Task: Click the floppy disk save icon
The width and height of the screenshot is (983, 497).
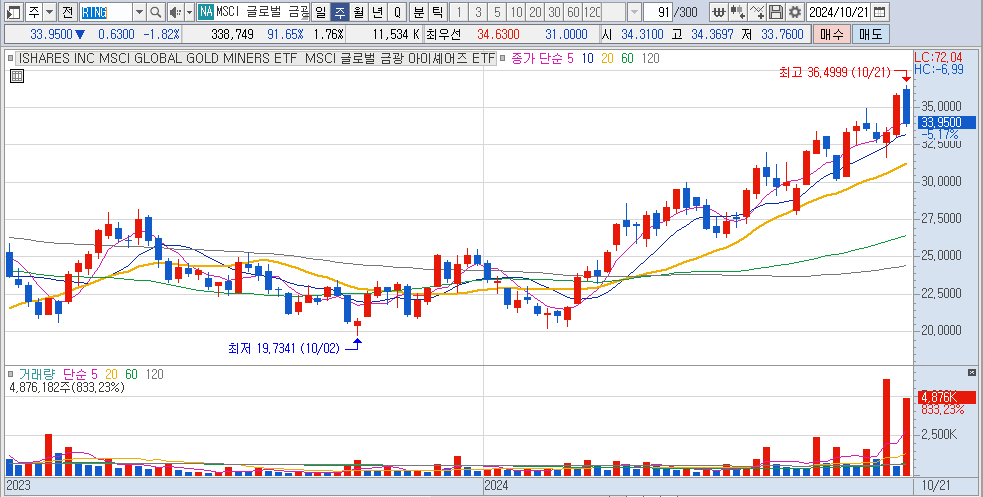Action: click(x=776, y=11)
